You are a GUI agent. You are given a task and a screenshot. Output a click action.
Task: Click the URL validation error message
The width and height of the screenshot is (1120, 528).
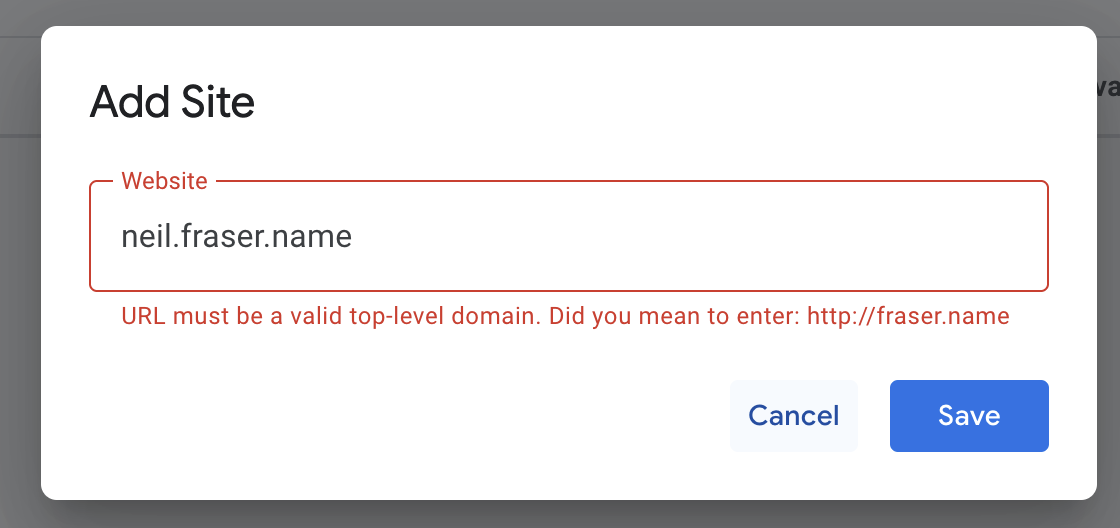tap(565, 316)
